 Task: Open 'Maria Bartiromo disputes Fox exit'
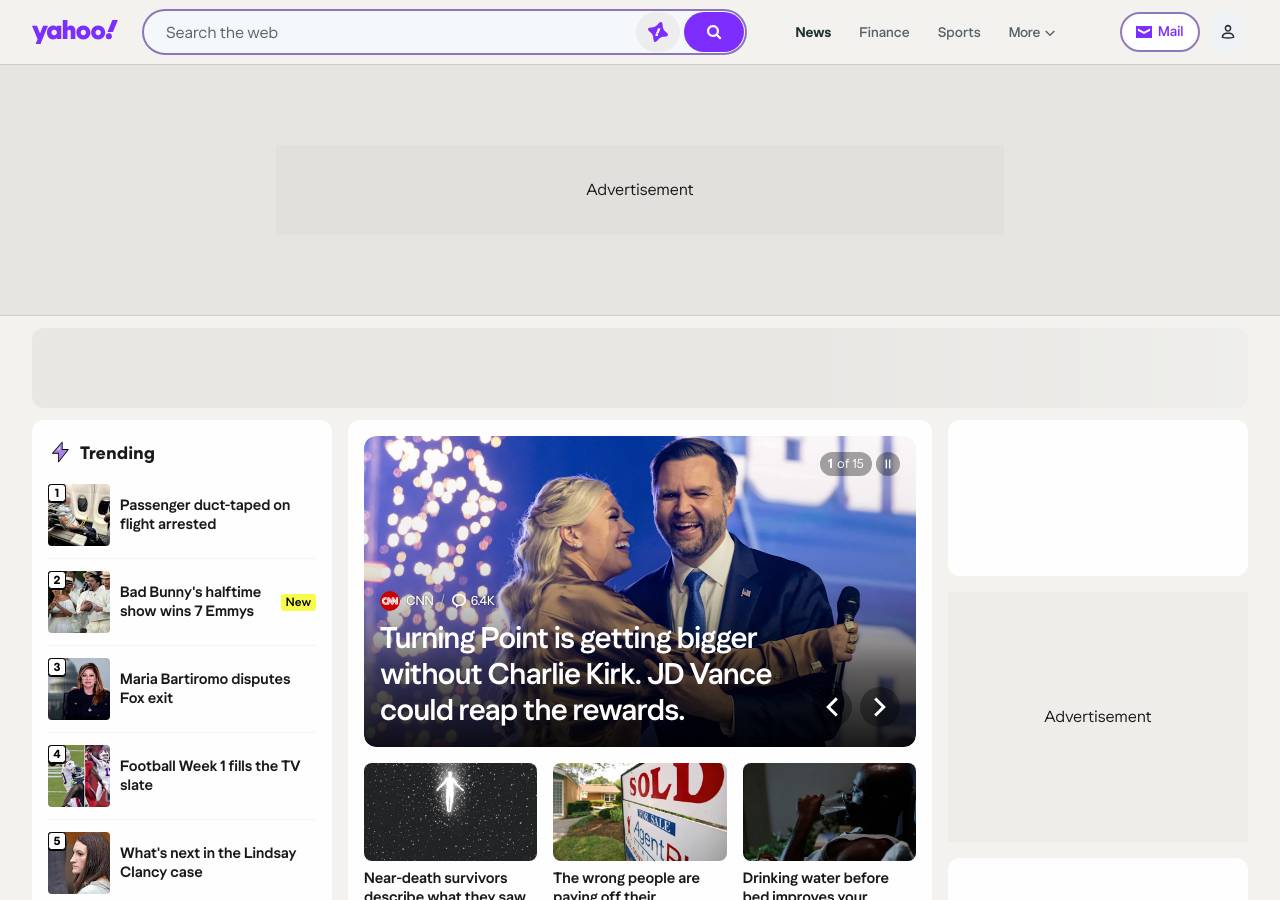point(205,688)
